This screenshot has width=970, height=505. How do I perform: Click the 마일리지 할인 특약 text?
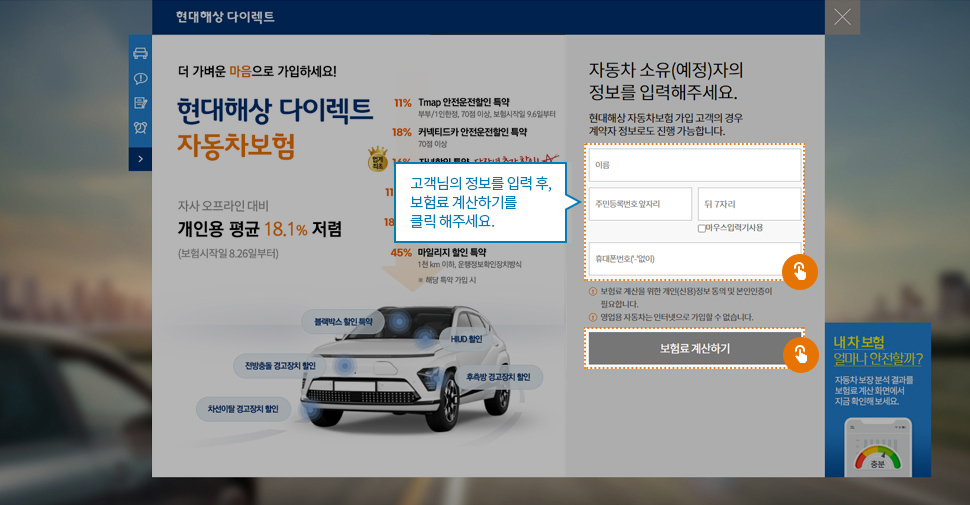452,252
